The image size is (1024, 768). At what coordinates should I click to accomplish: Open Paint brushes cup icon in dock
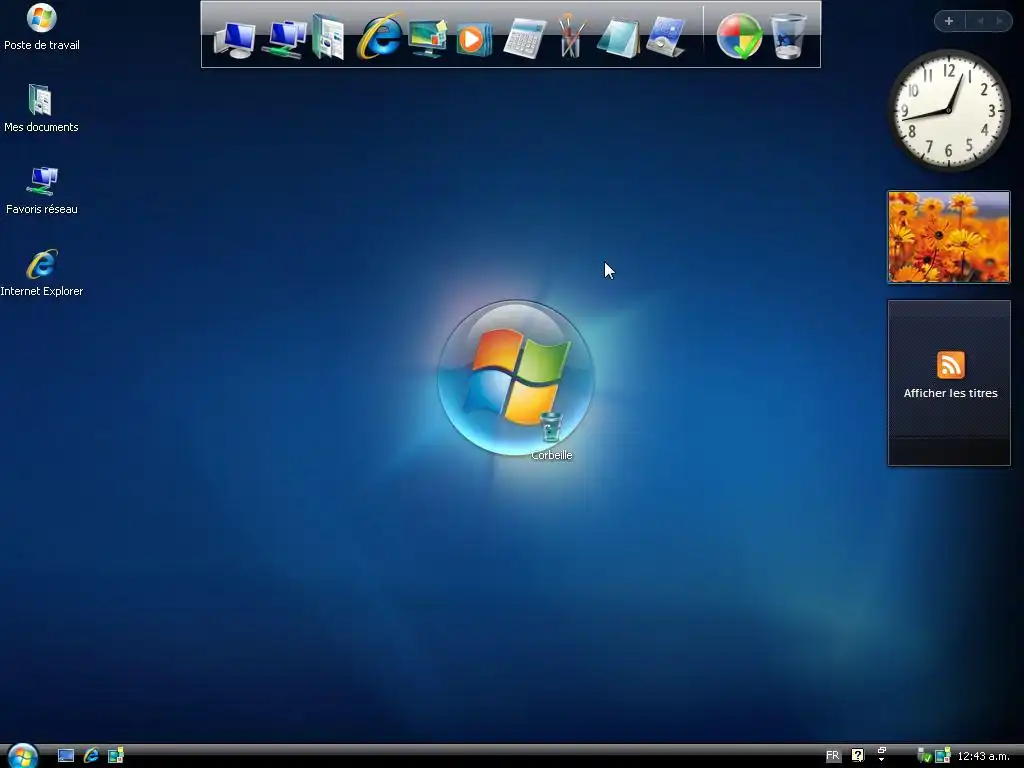tap(570, 36)
